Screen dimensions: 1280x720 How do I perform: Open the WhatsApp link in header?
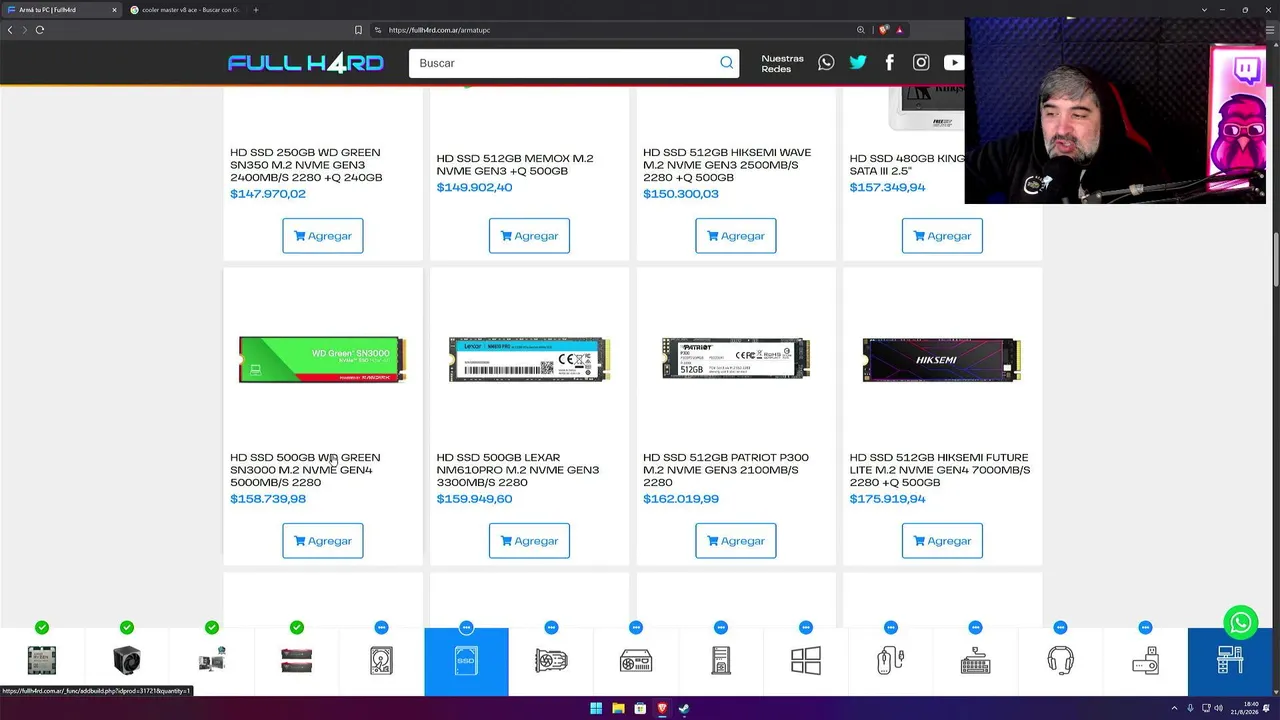click(x=826, y=62)
